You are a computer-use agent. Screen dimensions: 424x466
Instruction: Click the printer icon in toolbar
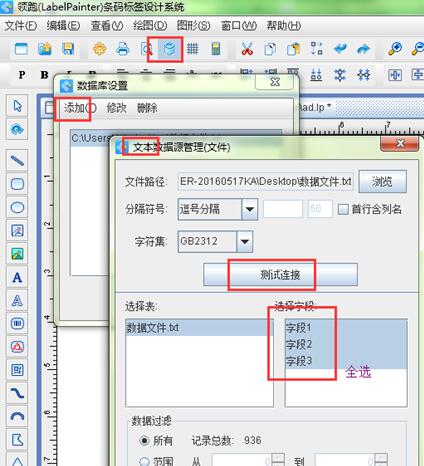point(123,49)
